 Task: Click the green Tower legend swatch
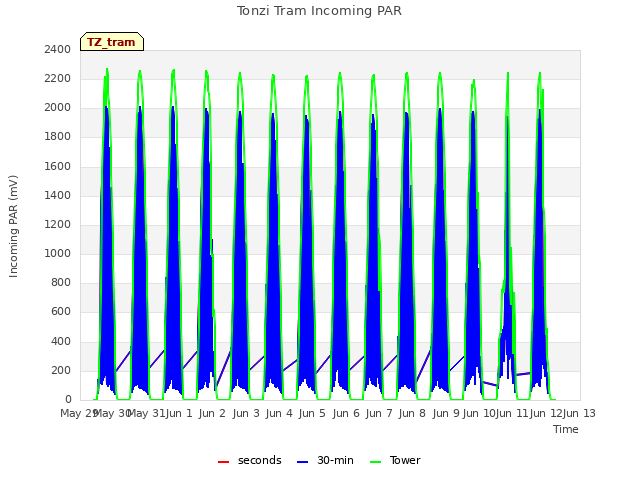point(375,462)
